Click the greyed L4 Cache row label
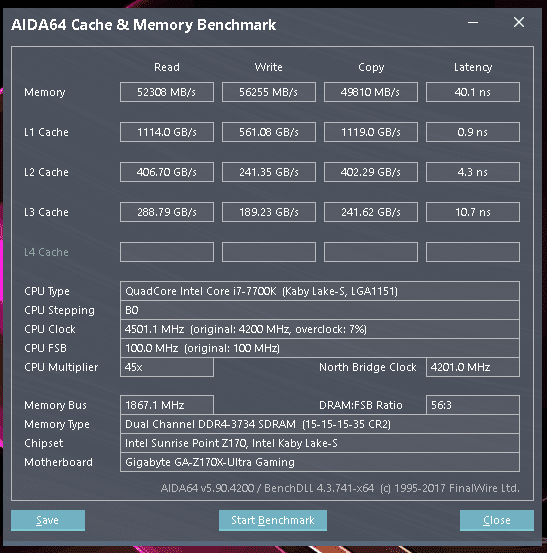The height and width of the screenshot is (553, 547). (46, 252)
